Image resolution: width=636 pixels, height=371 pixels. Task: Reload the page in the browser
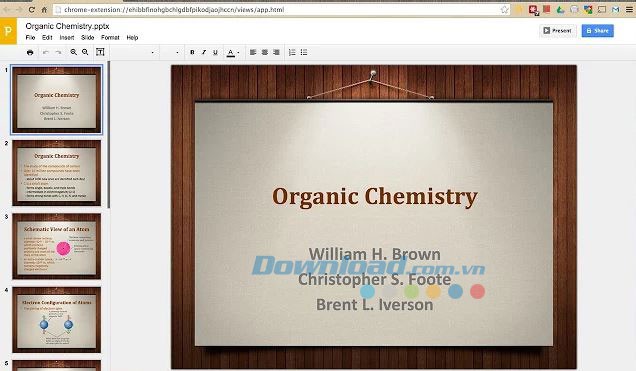point(31,9)
